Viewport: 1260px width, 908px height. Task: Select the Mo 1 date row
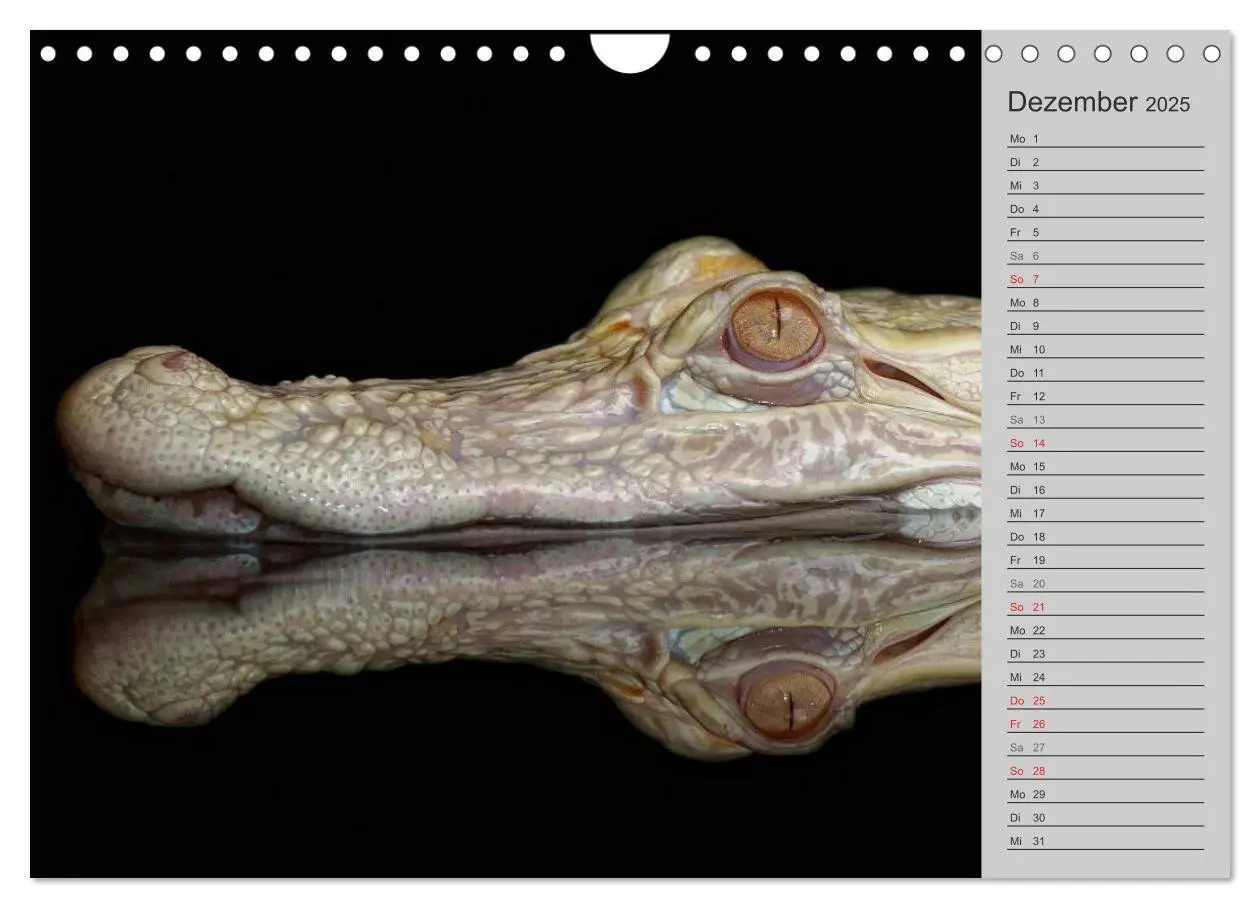(x=1106, y=139)
